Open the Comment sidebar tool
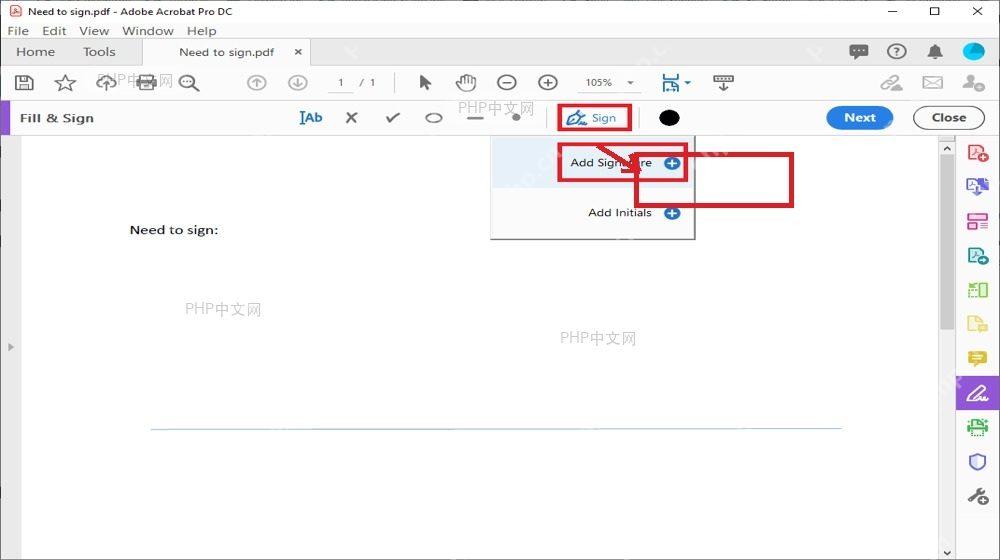The width and height of the screenshot is (1000, 560). pyautogui.click(x=978, y=358)
